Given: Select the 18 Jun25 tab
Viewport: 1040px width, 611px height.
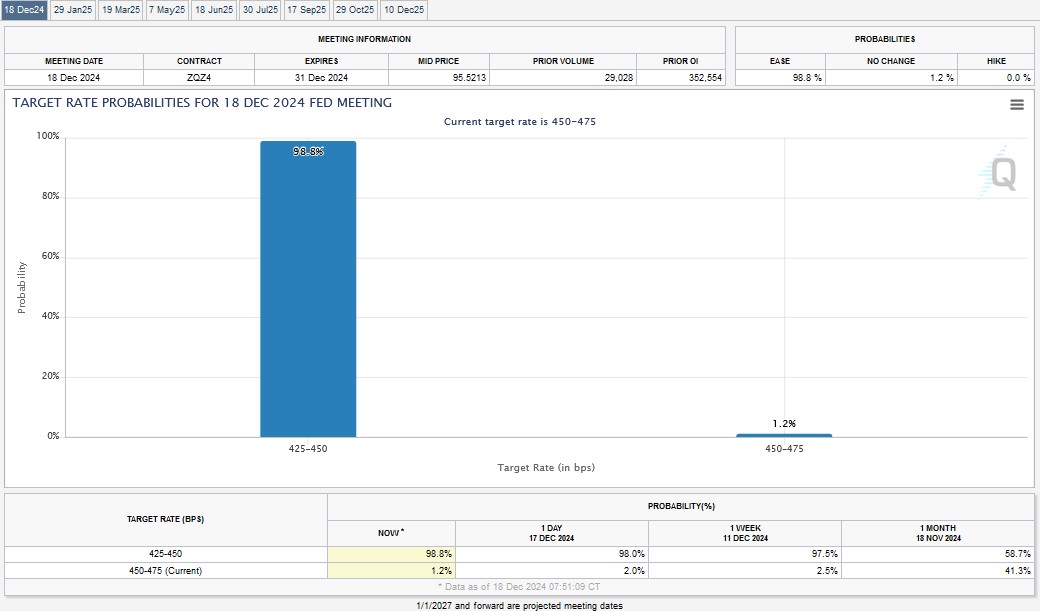Looking at the screenshot, I should (212, 9).
